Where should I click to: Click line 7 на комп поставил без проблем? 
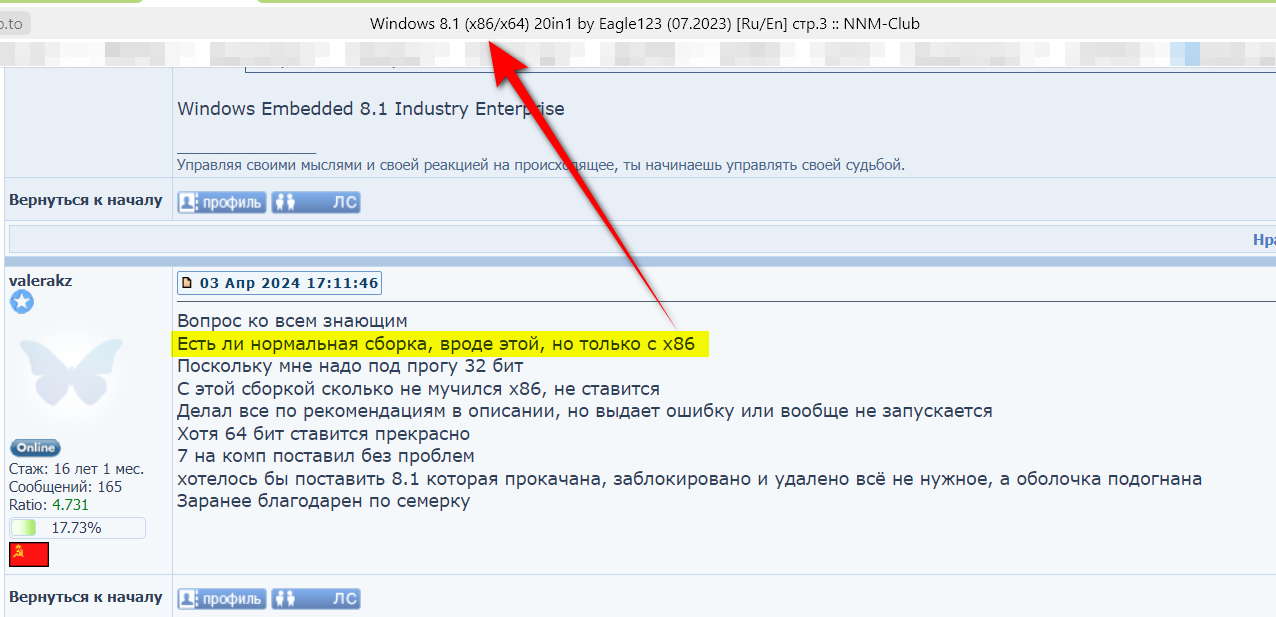[x=325, y=456]
